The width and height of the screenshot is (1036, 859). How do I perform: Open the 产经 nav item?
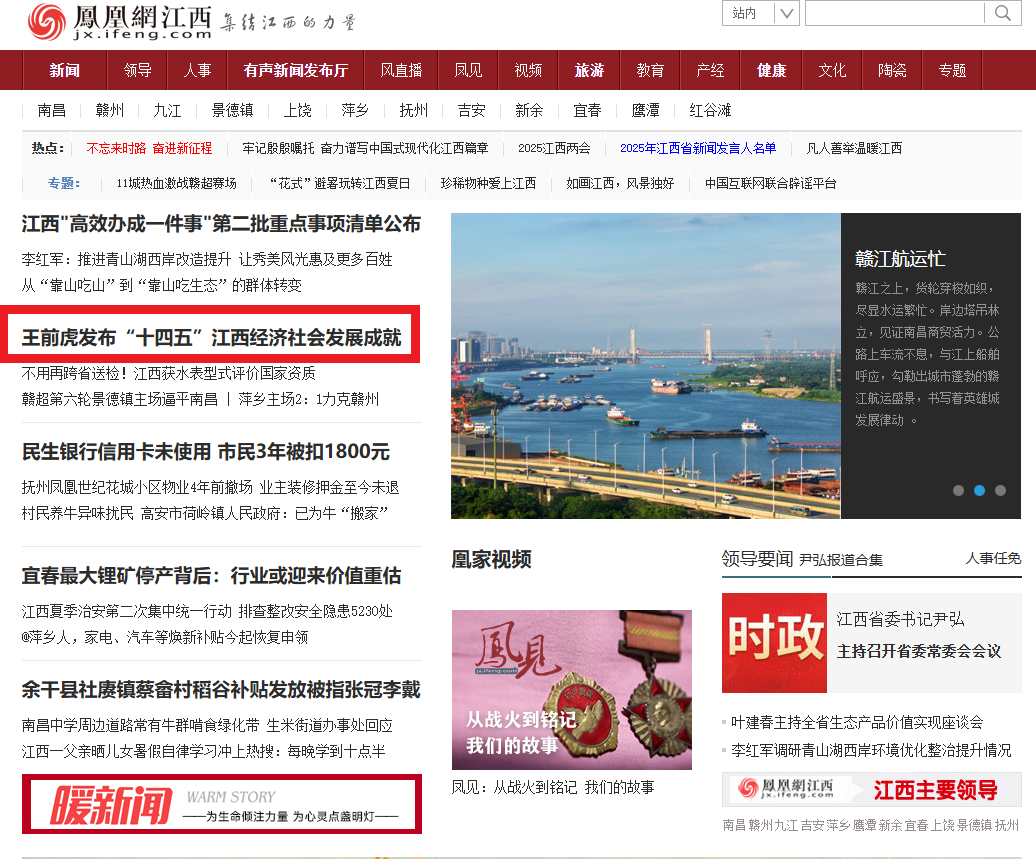pyautogui.click(x=710, y=70)
